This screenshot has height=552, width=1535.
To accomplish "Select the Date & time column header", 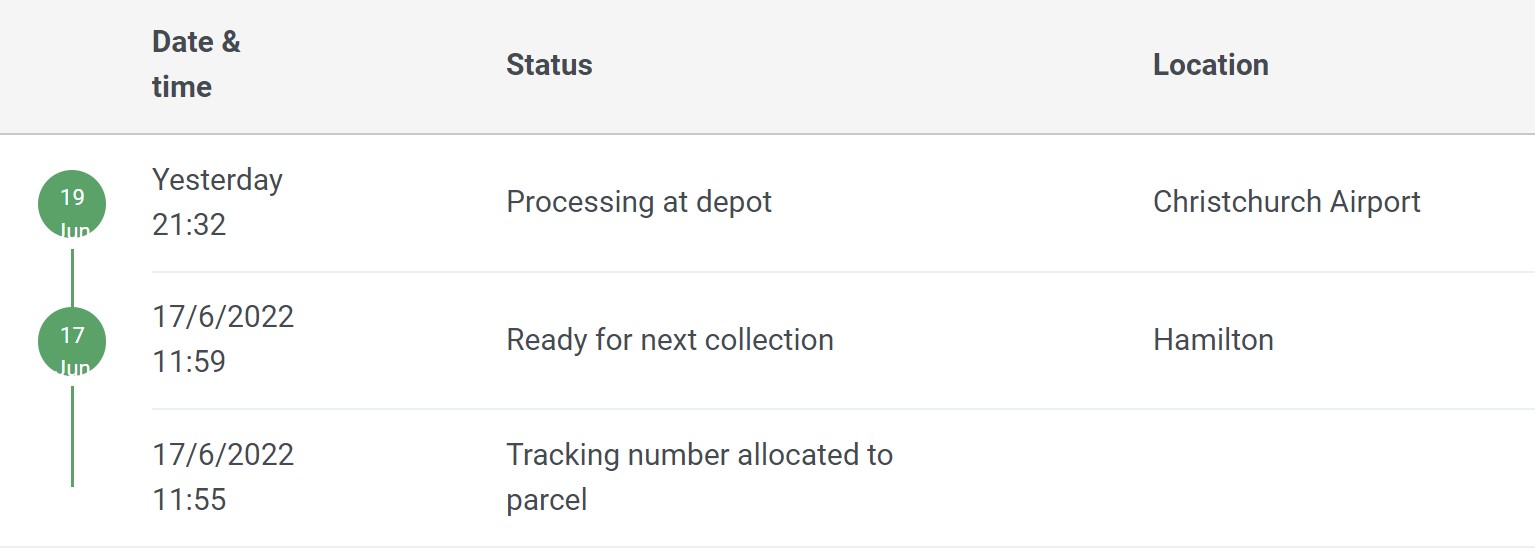I will [196, 64].
